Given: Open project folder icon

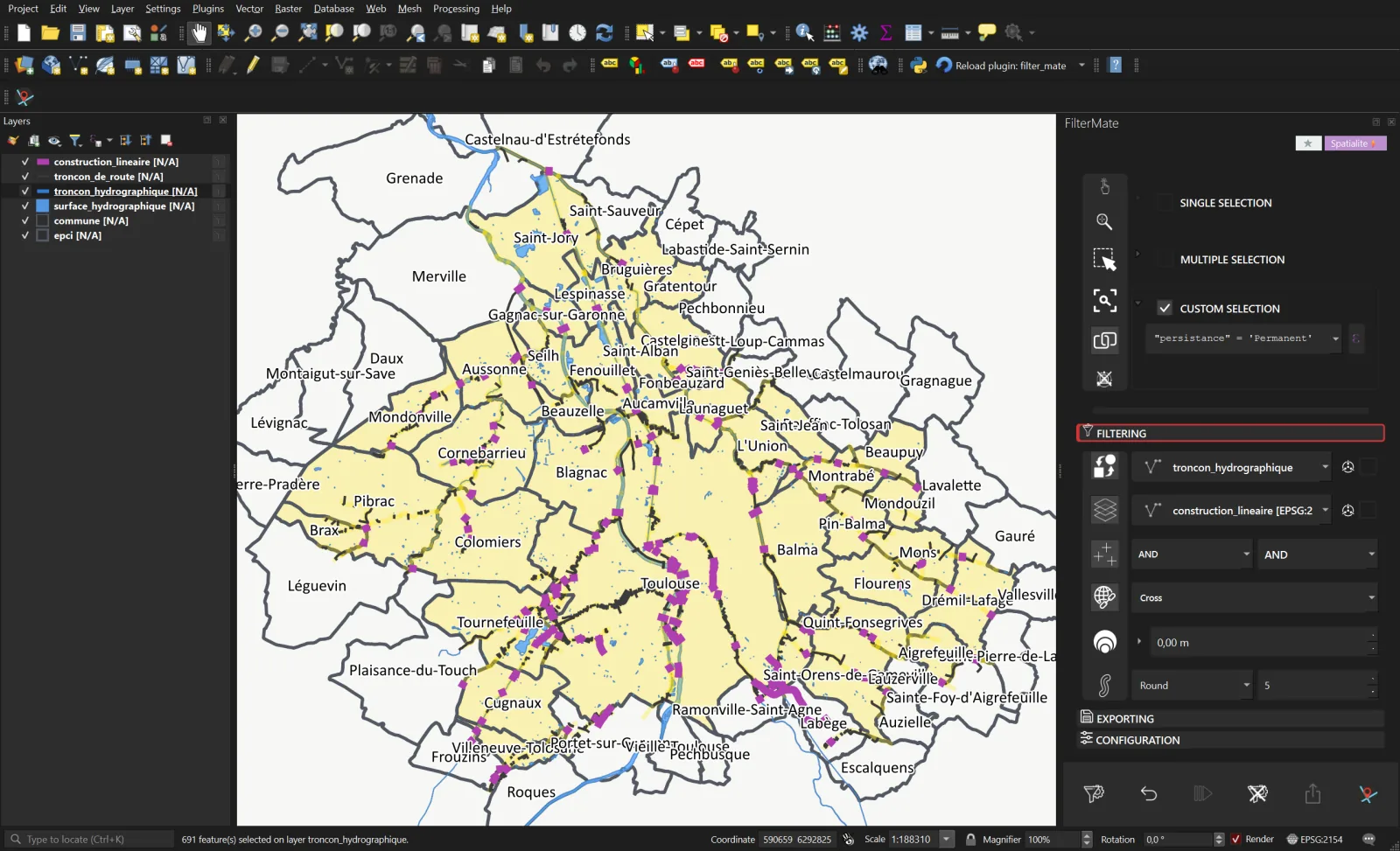Looking at the screenshot, I should click(50, 33).
